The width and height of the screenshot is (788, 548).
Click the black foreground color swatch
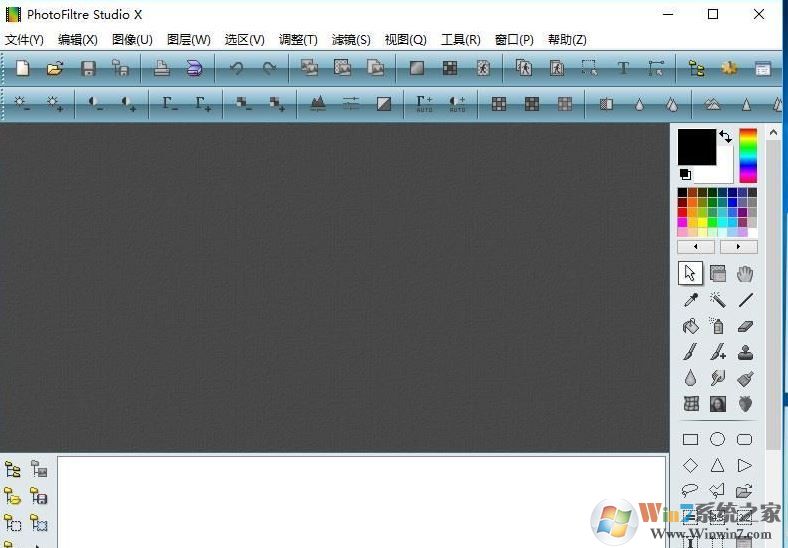click(696, 146)
